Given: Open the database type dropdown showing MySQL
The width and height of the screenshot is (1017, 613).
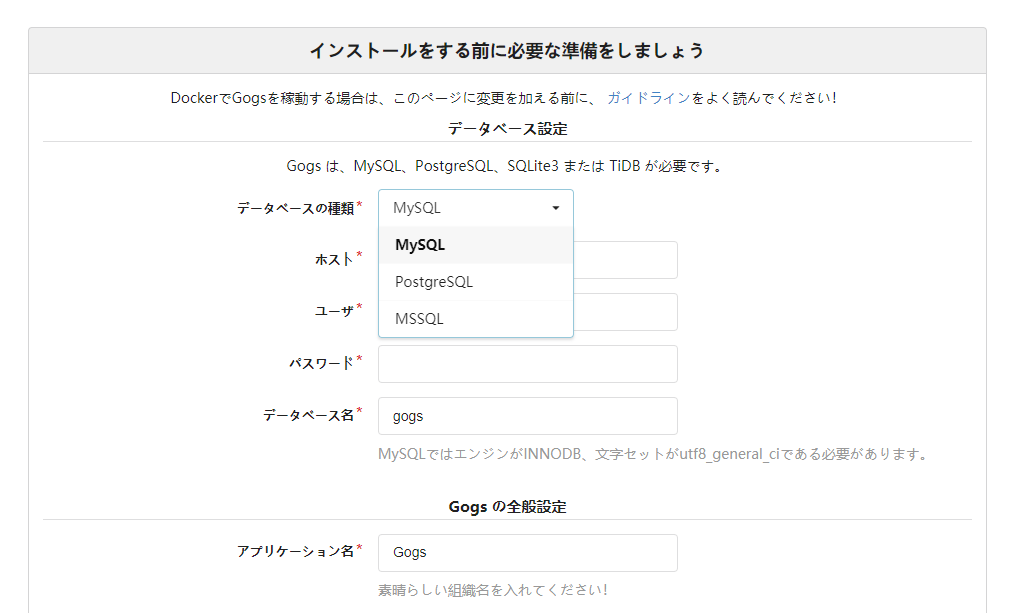Looking at the screenshot, I should click(475, 208).
